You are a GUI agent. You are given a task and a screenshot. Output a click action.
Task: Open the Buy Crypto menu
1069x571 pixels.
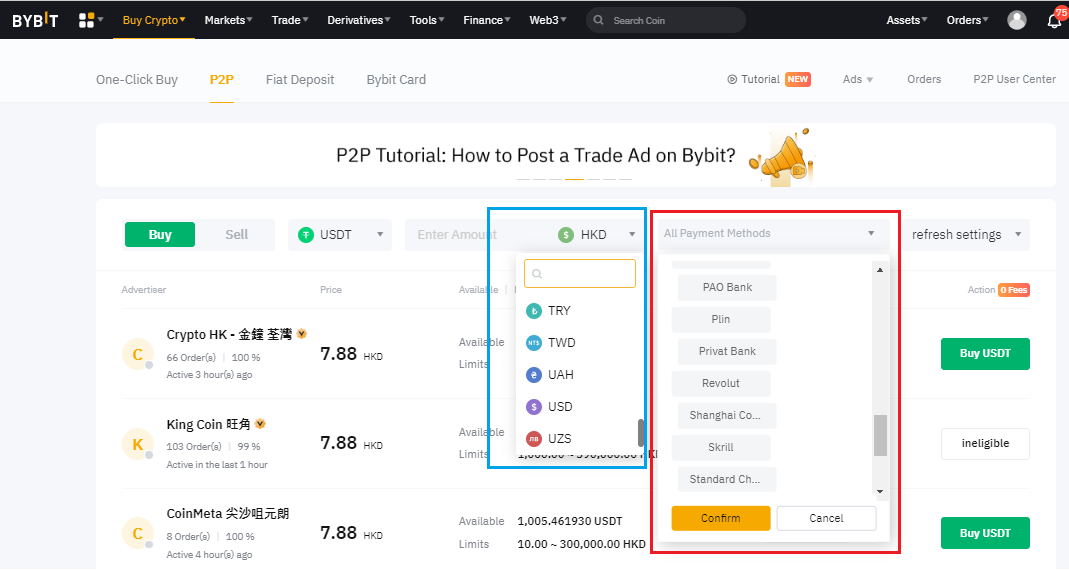(154, 20)
